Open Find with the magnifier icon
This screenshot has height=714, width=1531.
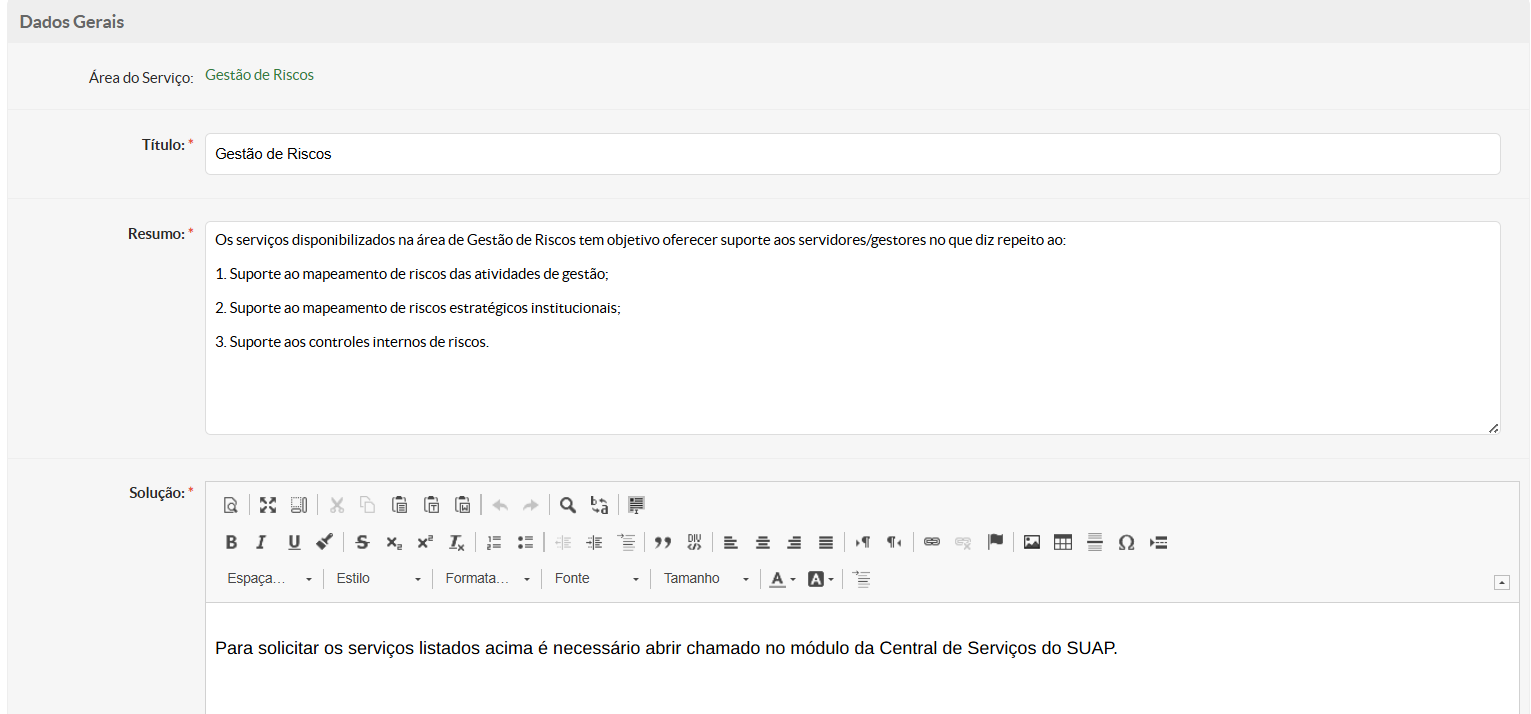(568, 505)
